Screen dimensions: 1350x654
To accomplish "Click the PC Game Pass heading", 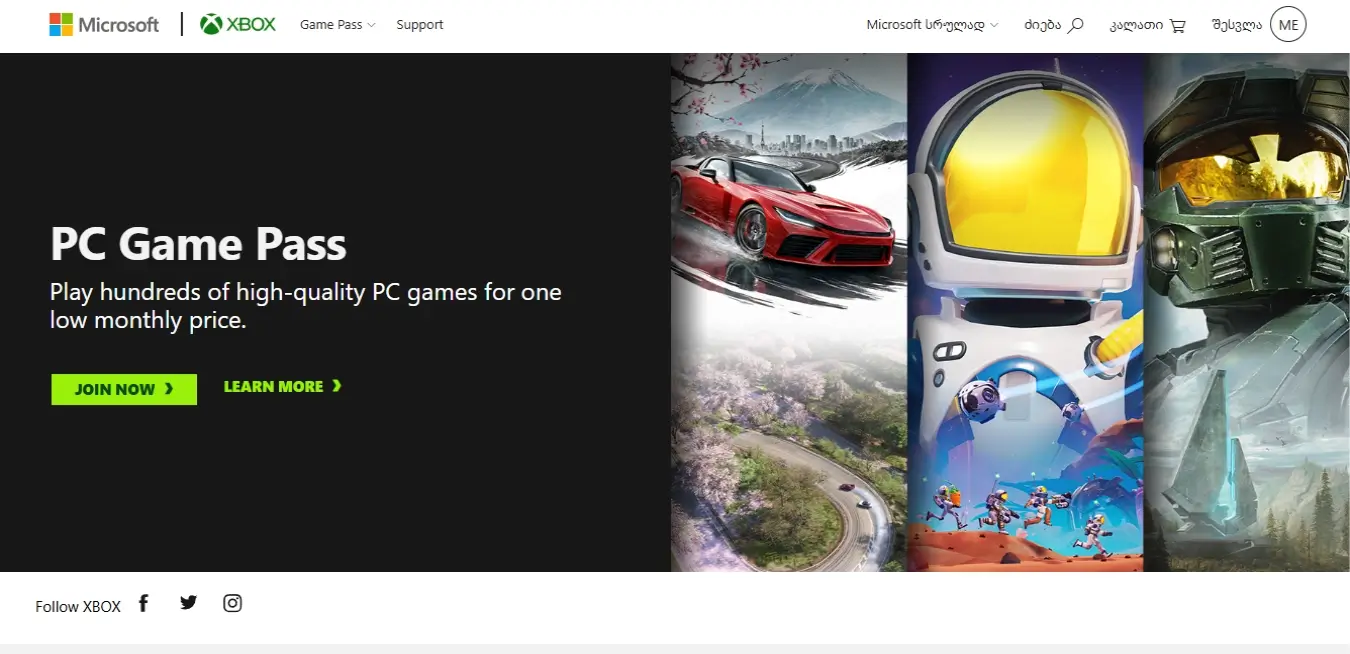I will (198, 243).
